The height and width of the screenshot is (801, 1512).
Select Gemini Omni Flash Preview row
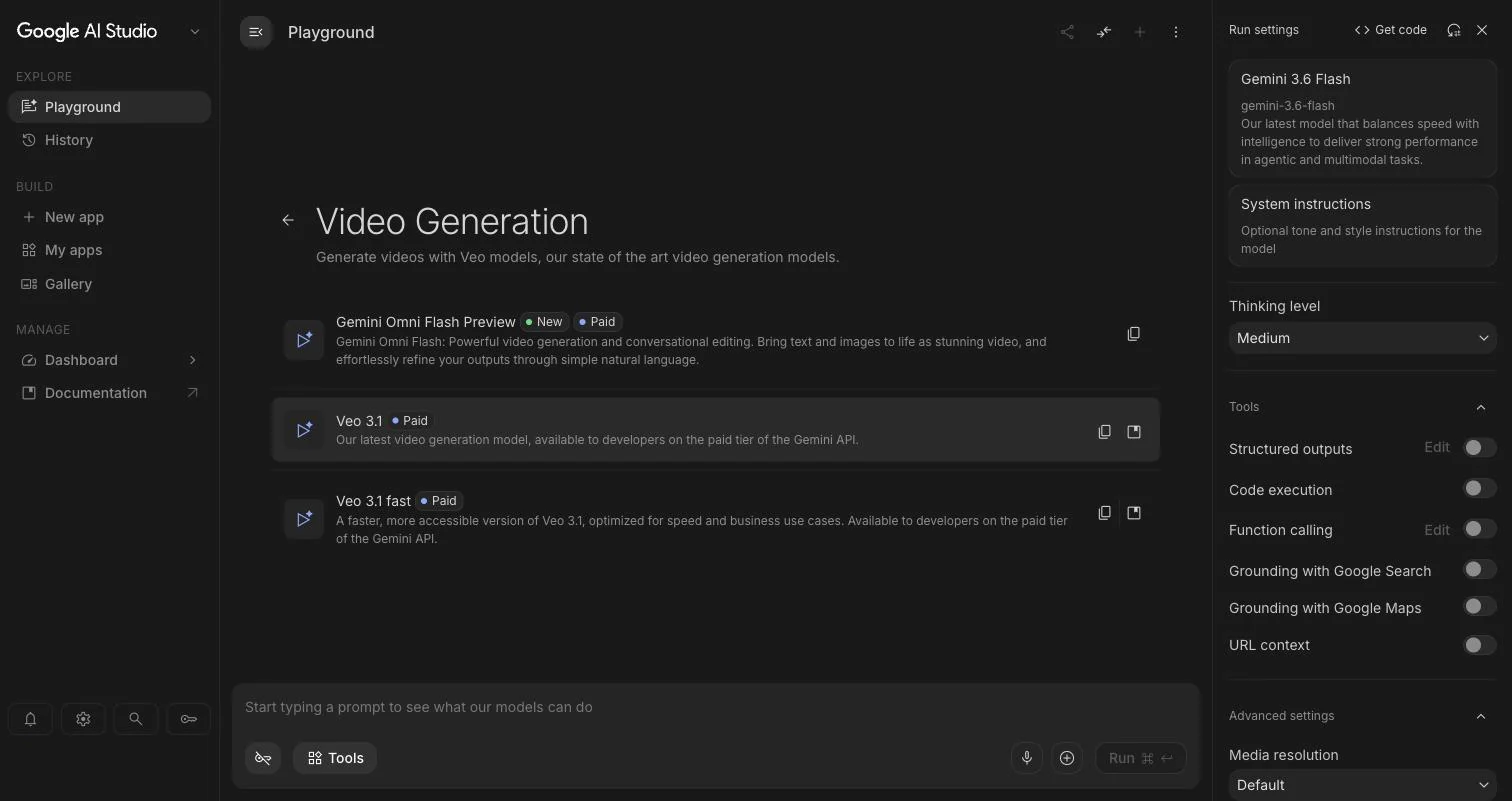point(716,340)
